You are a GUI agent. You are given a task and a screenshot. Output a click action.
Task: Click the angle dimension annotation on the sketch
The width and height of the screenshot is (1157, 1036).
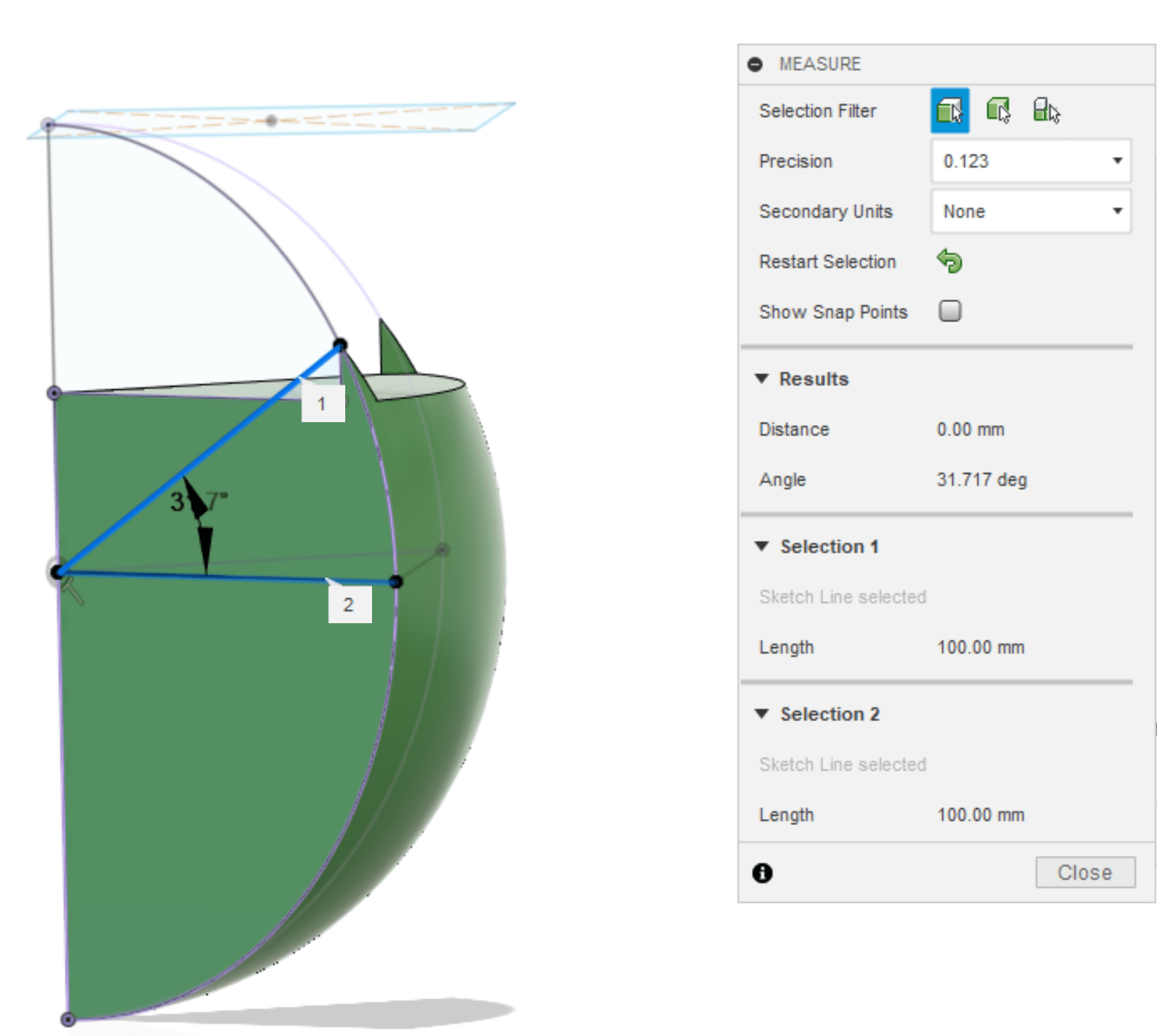tap(198, 502)
